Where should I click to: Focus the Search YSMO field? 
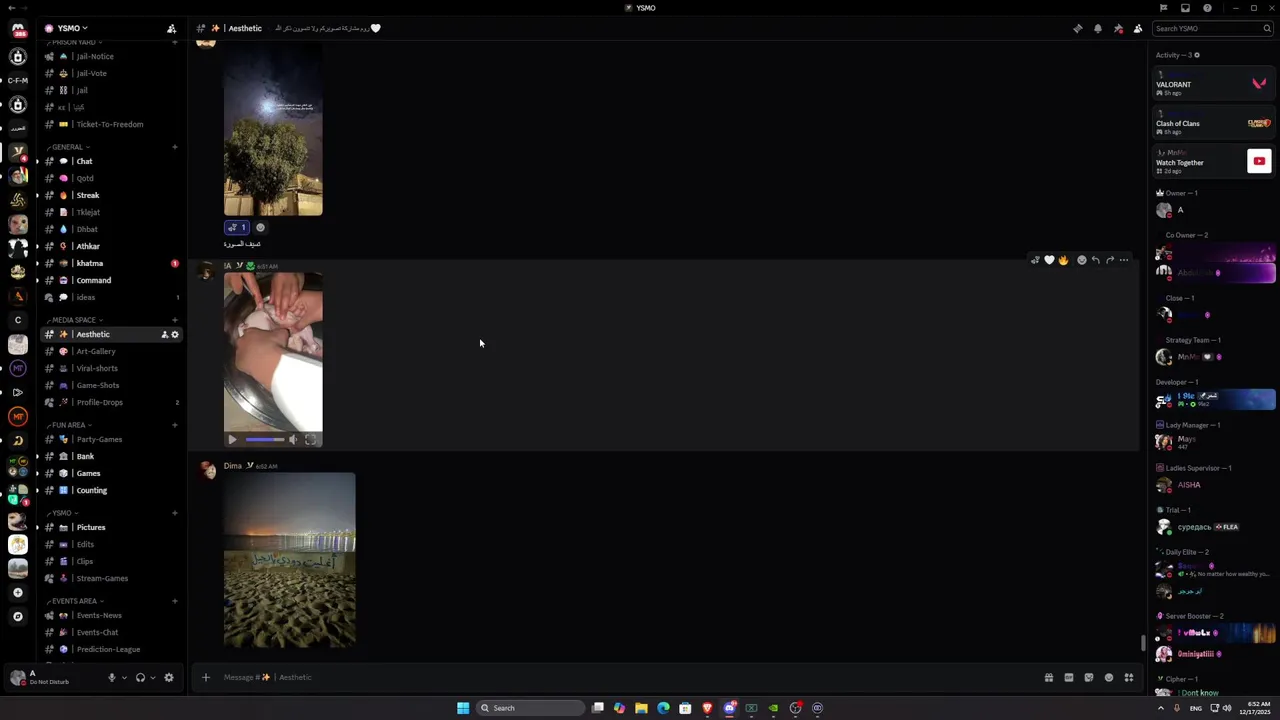[x=1212, y=28]
